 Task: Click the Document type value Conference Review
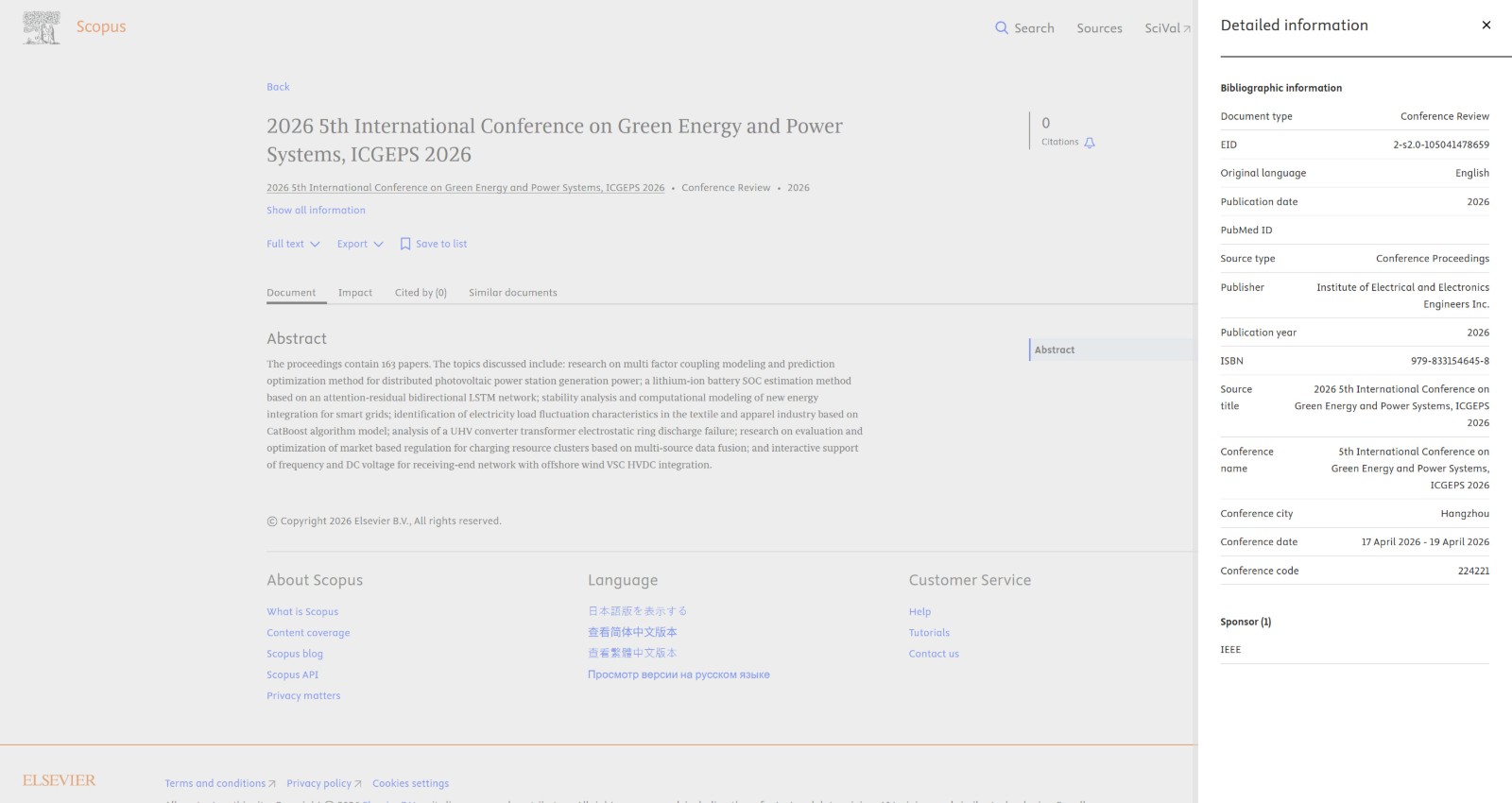pos(1445,116)
